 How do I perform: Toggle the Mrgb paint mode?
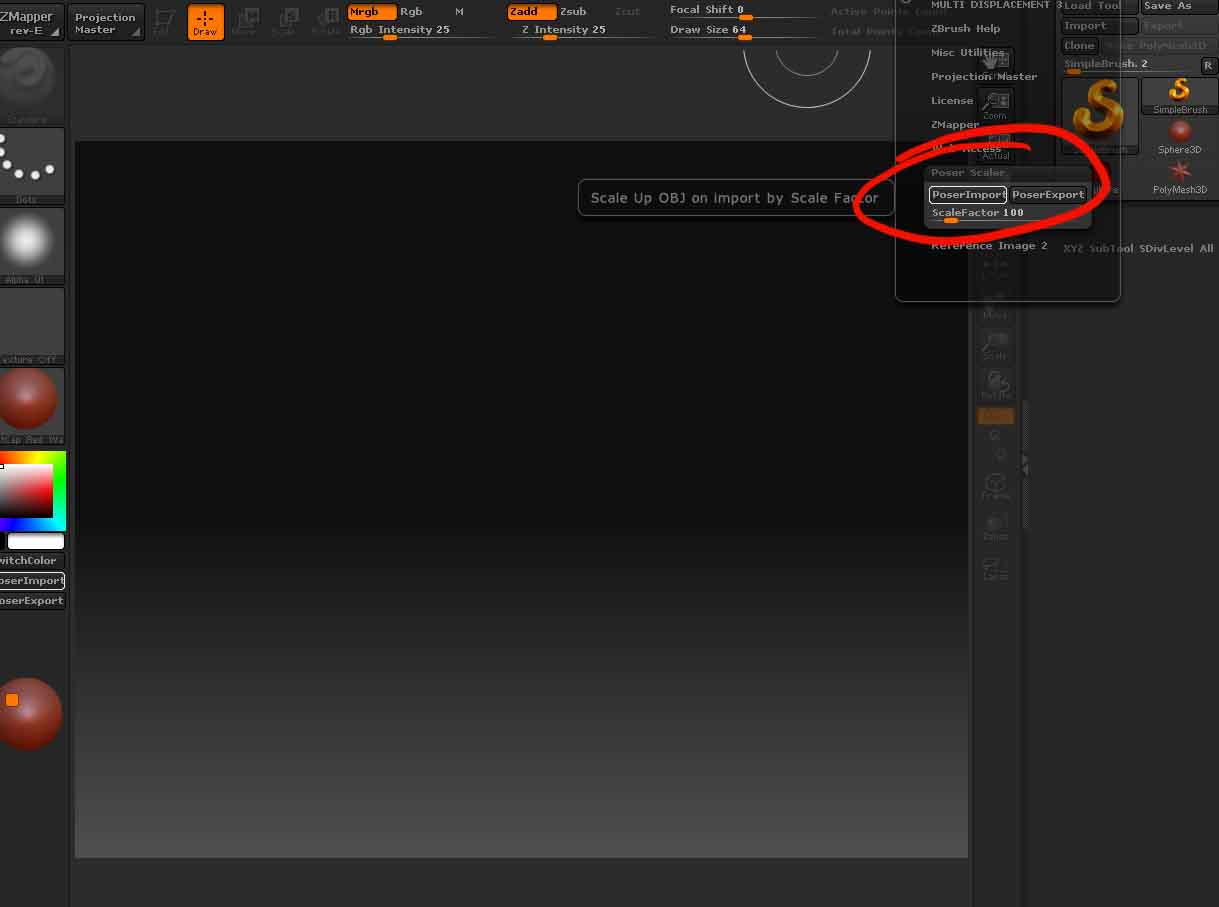click(371, 12)
